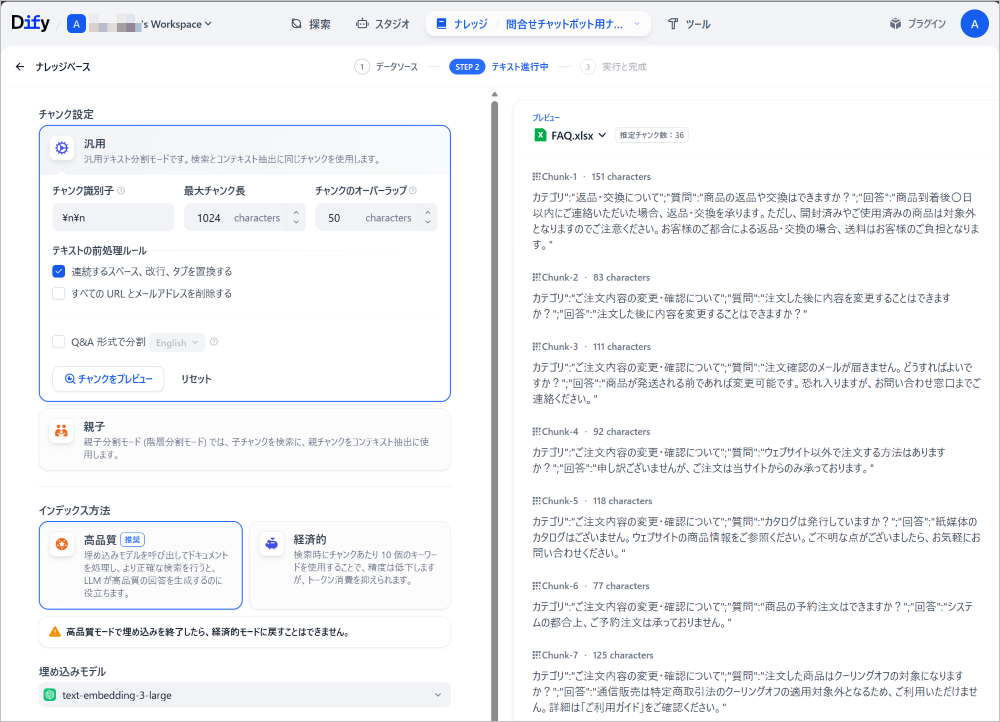Click the back arrow beside ナレッジベース
This screenshot has height=722, width=1000.
[x=20, y=67]
